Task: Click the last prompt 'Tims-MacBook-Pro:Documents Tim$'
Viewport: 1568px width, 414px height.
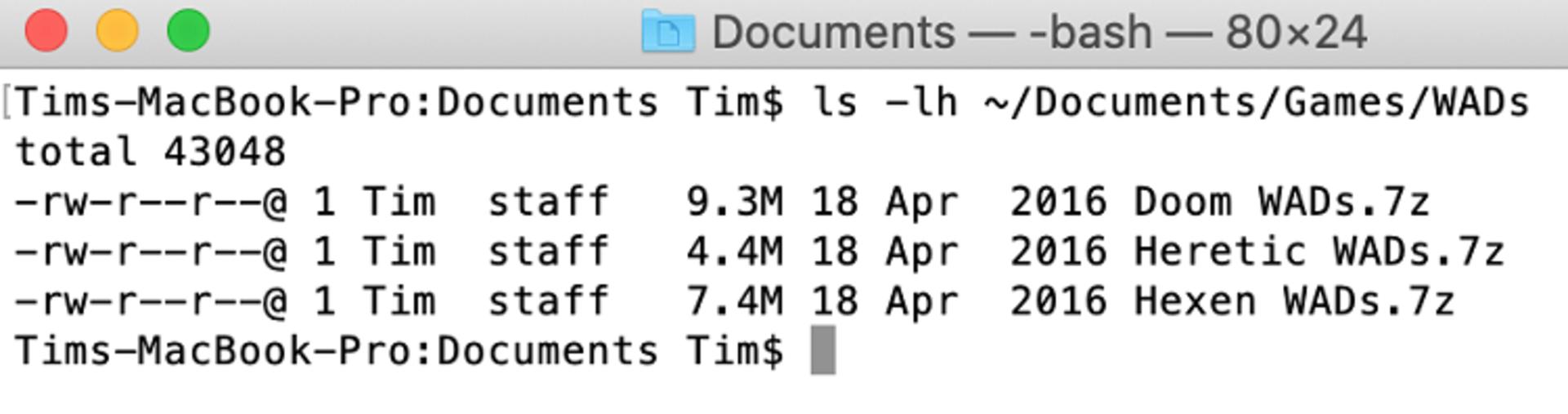Action: click(399, 350)
